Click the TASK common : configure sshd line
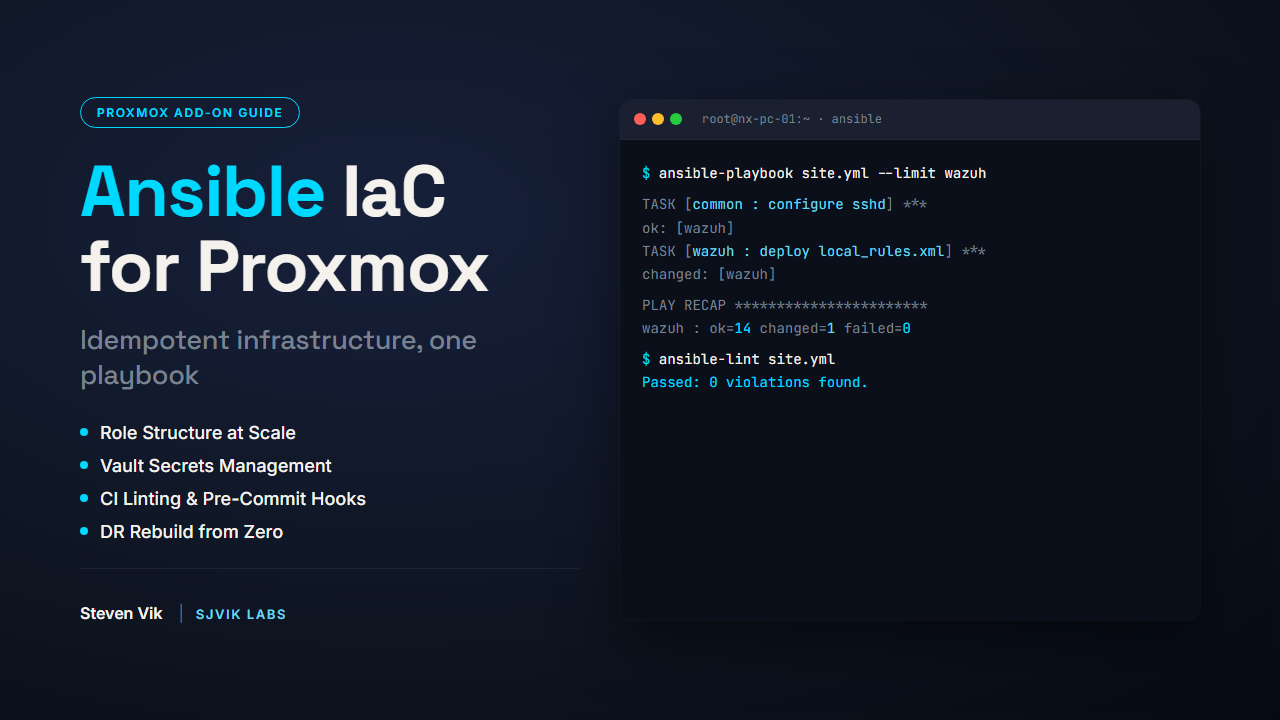The image size is (1280, 720). tap(785, 205)
